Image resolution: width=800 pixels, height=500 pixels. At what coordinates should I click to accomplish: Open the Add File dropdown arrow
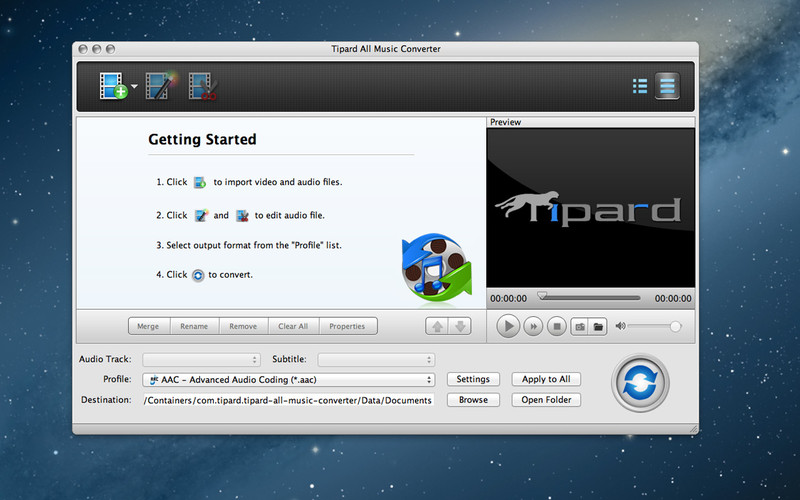[134, 86]
